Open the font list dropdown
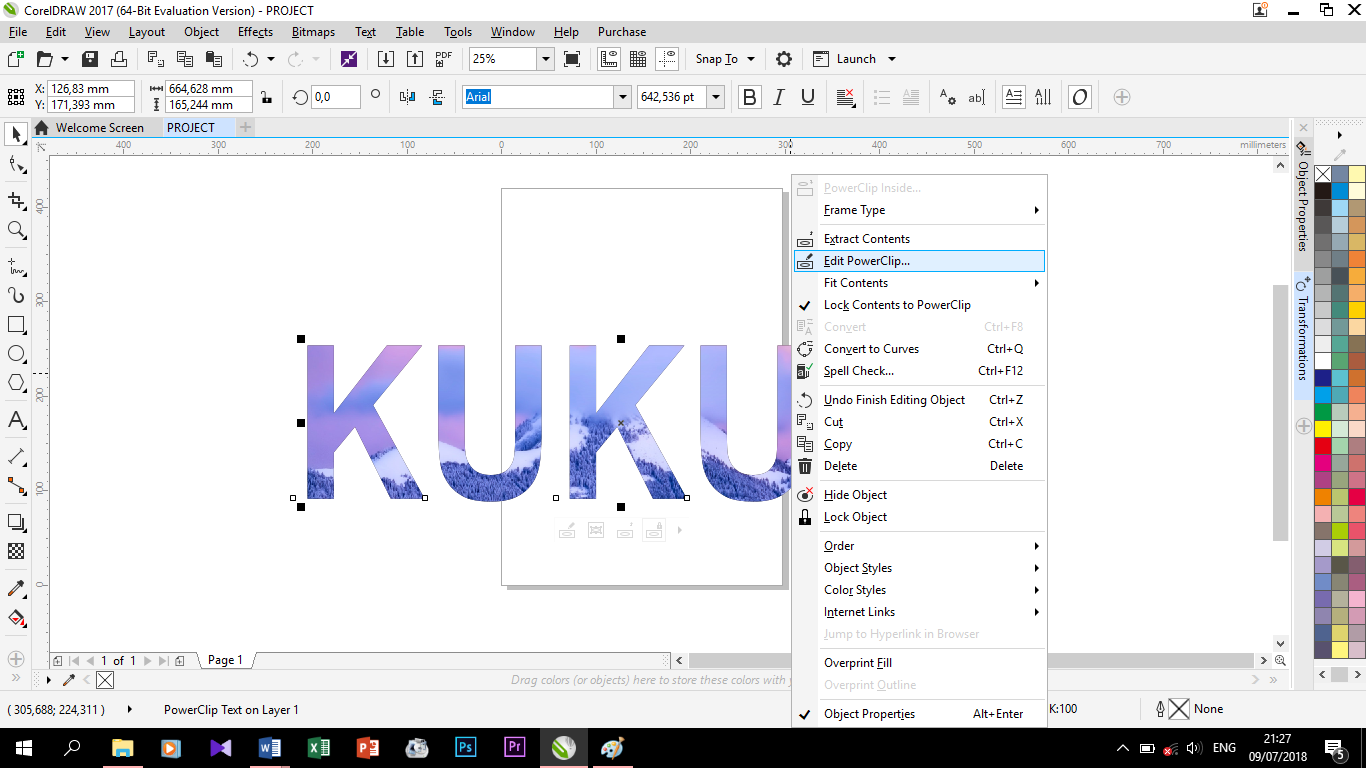The width and height of the screenshot is (1366, 768). click(x=622, y=97)
